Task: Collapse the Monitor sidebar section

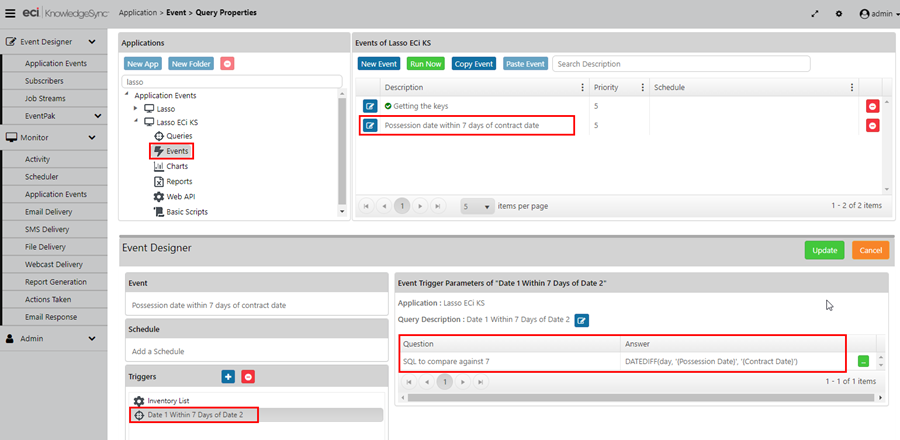Action: (x=92, y=138)
